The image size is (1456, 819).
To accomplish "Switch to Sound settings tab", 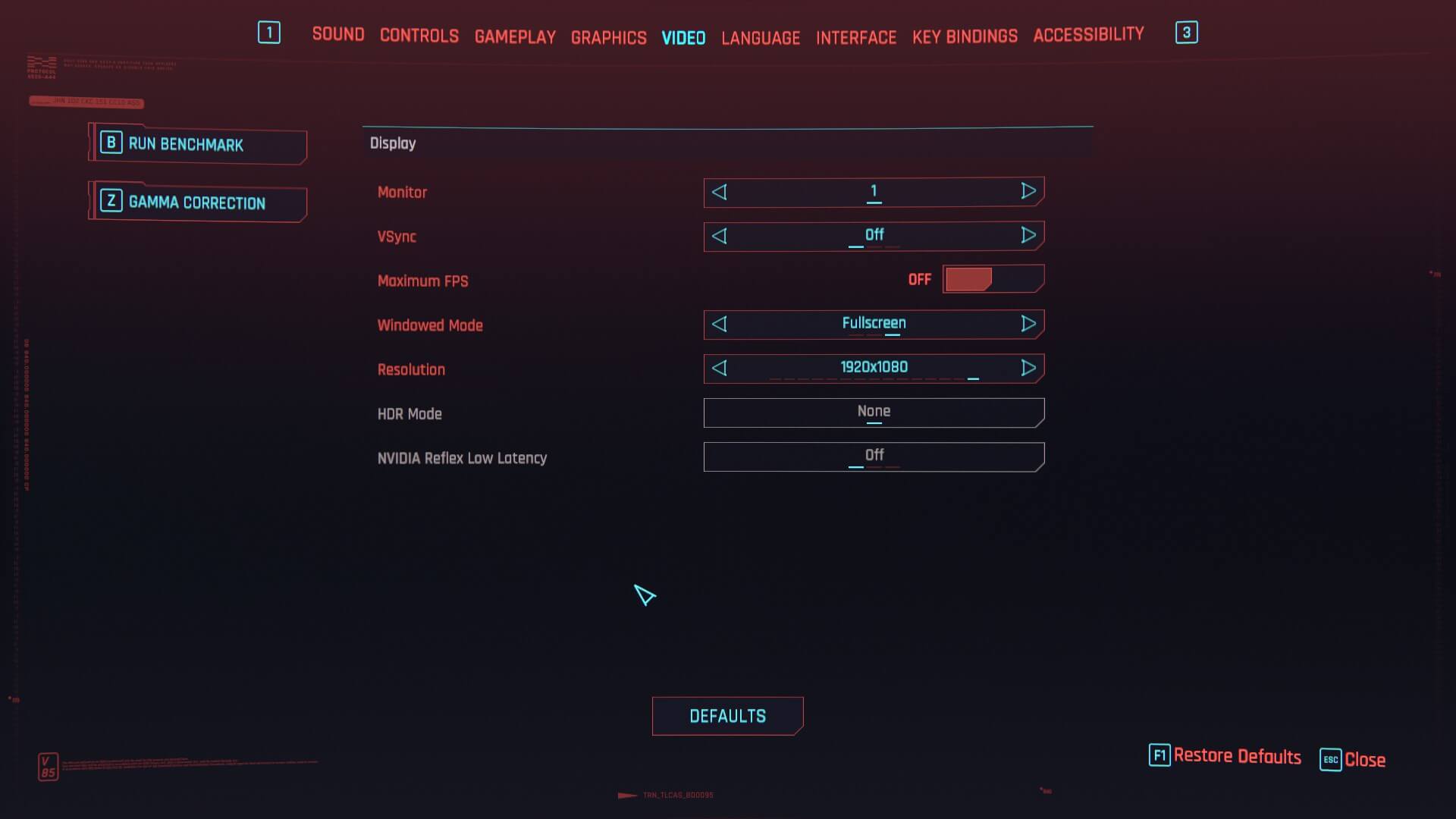I will point(339,35).
